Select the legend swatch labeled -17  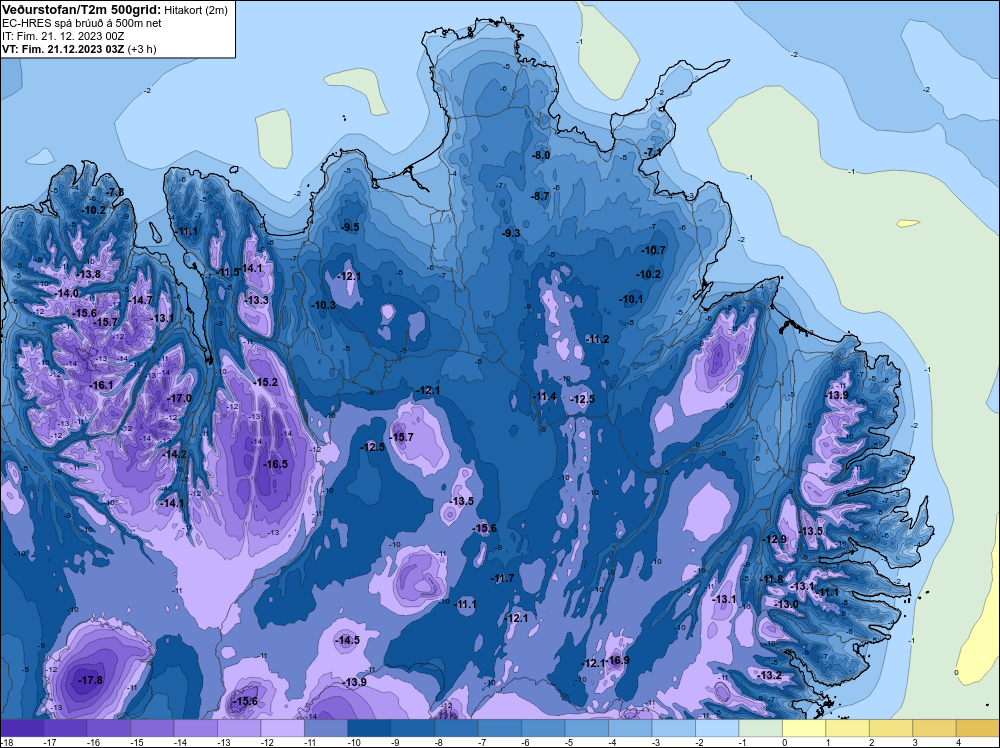coord(65,728)
